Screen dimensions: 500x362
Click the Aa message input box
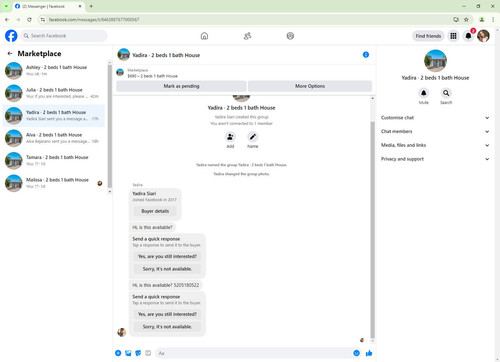[254, 353]
